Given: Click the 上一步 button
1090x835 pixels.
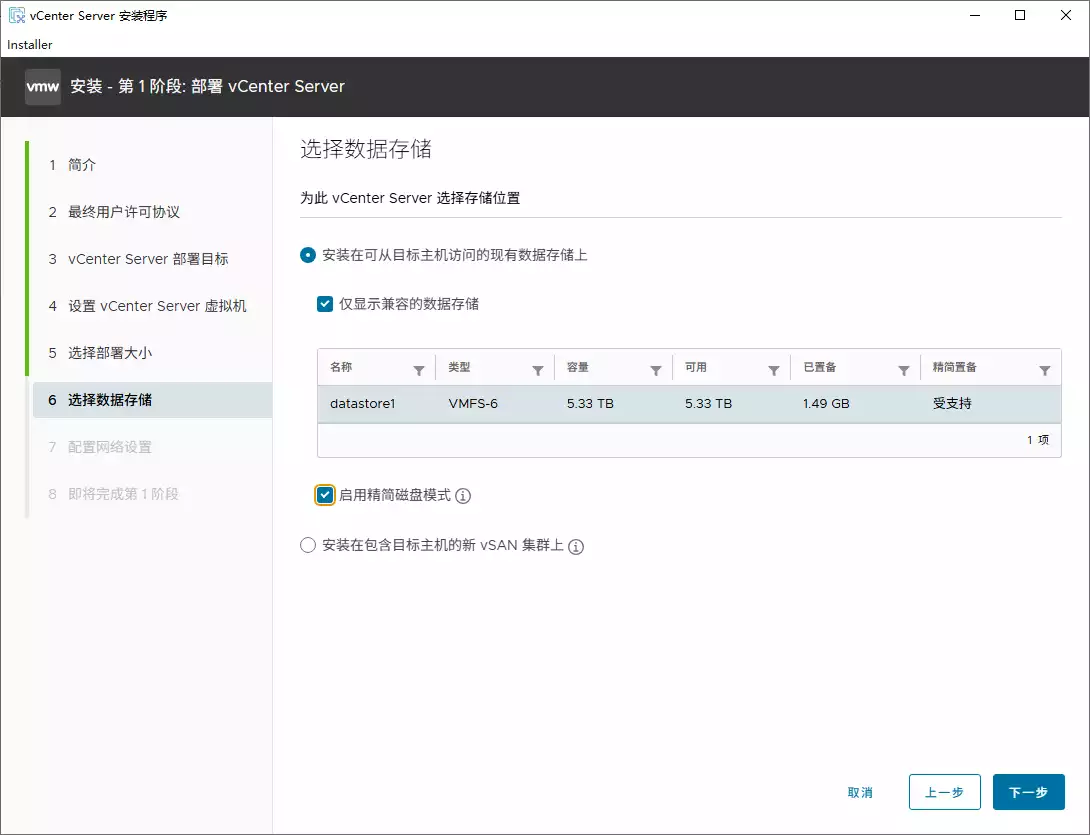Looking at the screenshot, I should [944, 792].
